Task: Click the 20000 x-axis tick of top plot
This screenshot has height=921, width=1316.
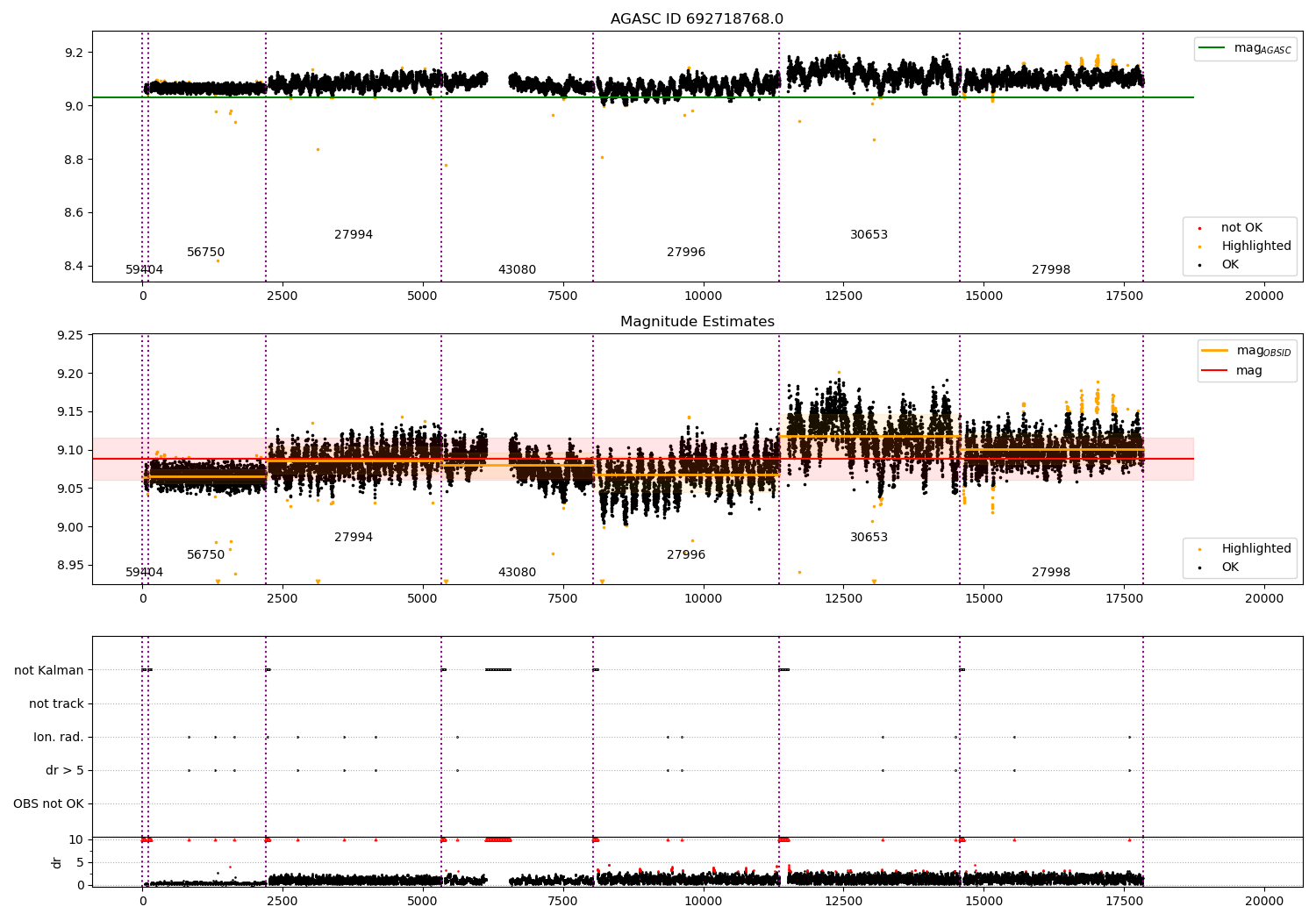Action: (1264, 296)
